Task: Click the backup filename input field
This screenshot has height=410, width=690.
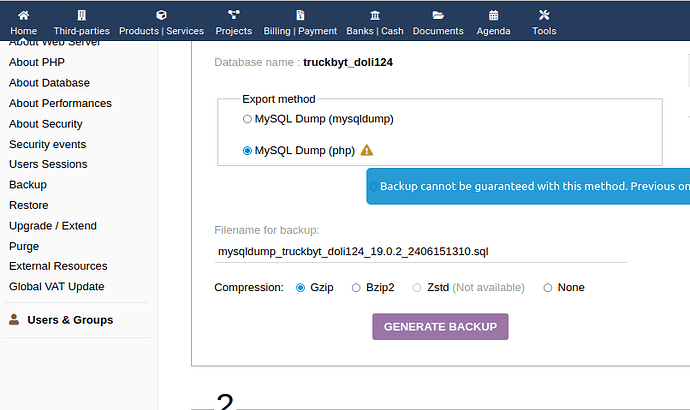Action: pyautogui.click(x=420, y=251)
